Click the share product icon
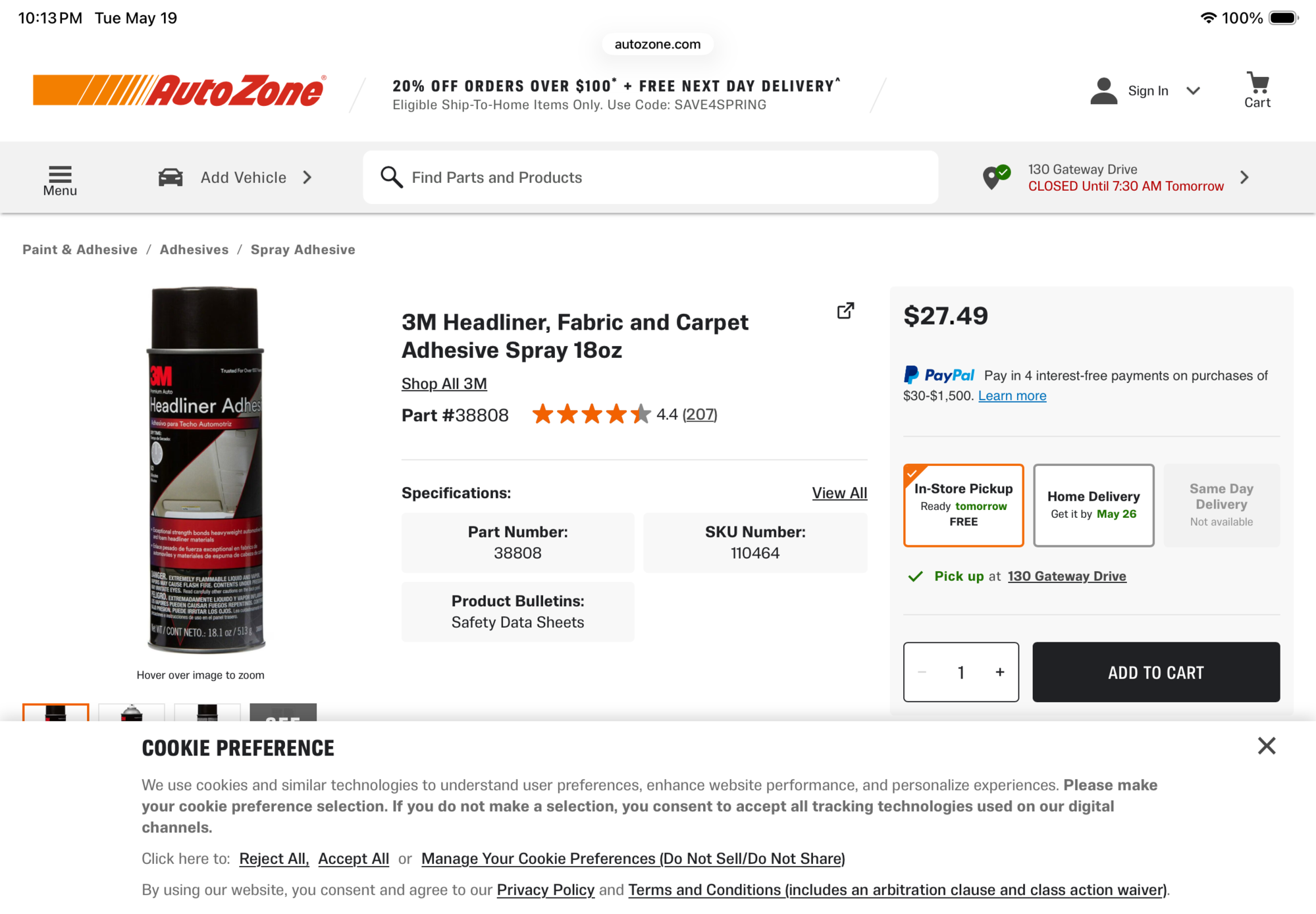Screen dimensions: 1316x914 click(x=845, y=311)
